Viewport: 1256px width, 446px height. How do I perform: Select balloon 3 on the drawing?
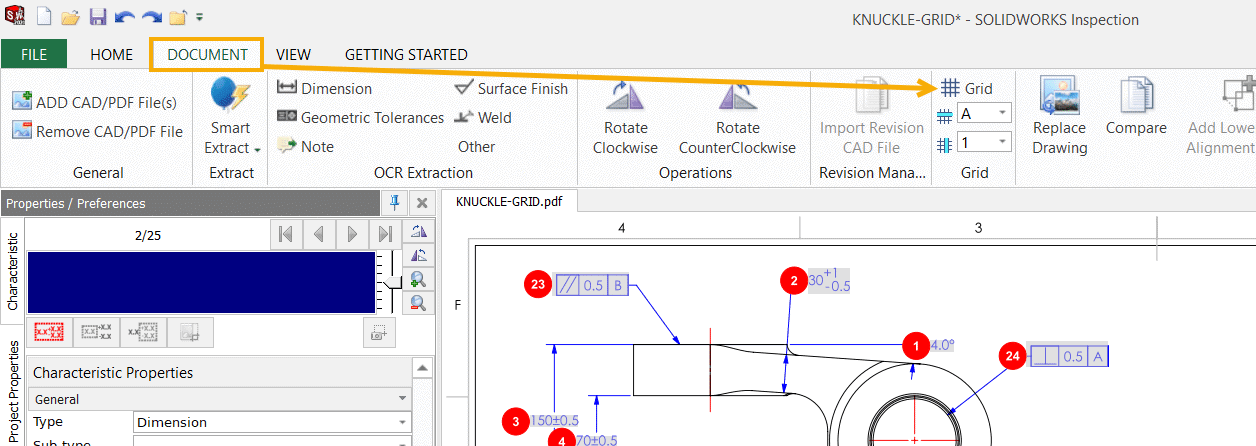pyautogui.click(x=515, y=421)
